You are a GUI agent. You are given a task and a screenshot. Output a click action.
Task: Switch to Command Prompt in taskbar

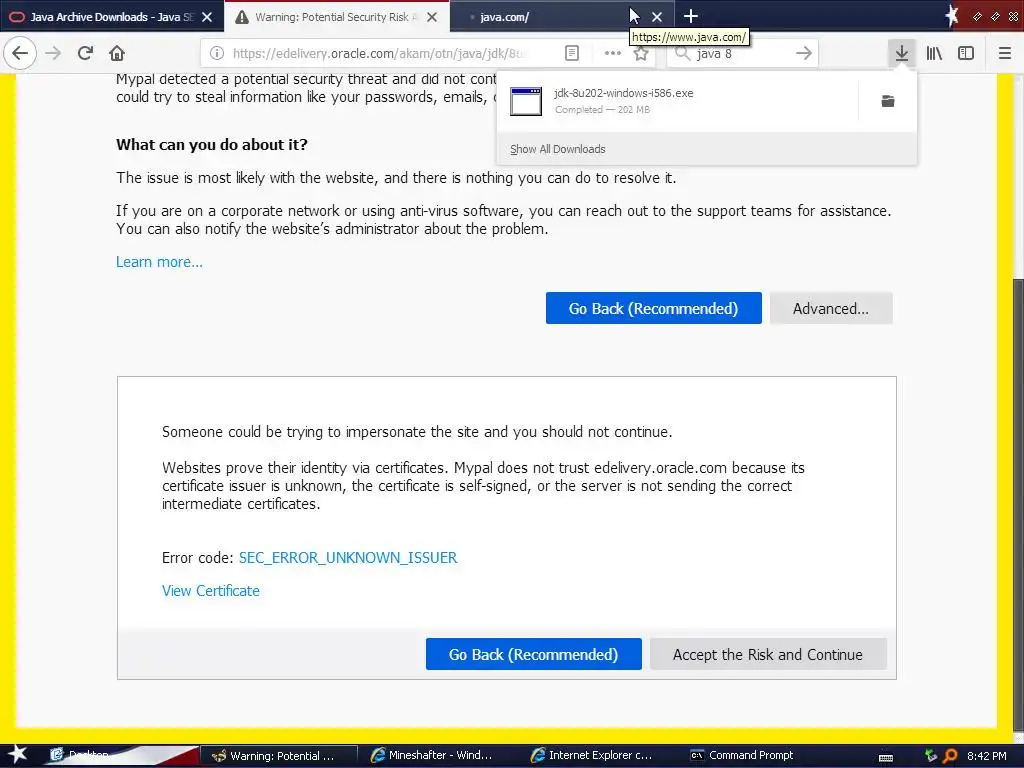click(743, 756)
